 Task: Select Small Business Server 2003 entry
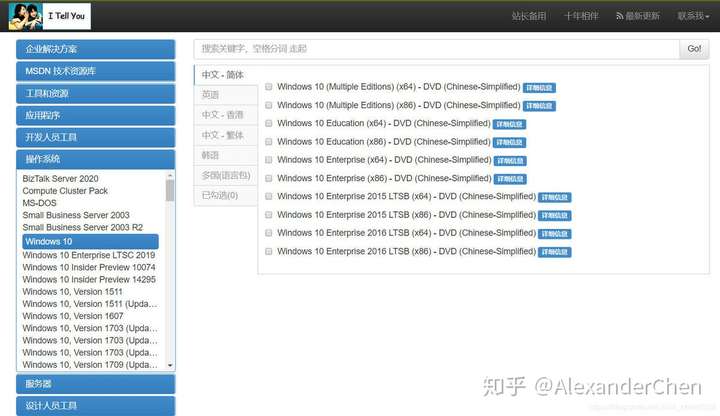tap(76, 215)
